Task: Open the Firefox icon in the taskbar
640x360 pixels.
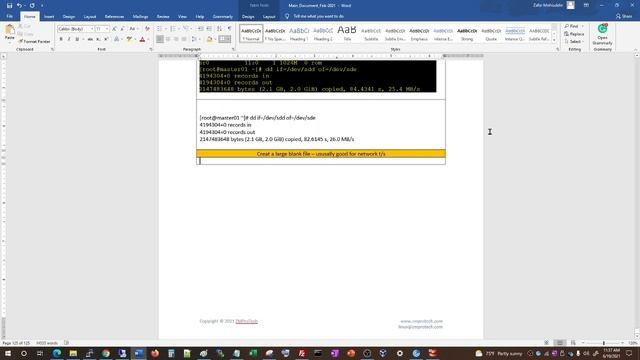Action: coord(155,353)
